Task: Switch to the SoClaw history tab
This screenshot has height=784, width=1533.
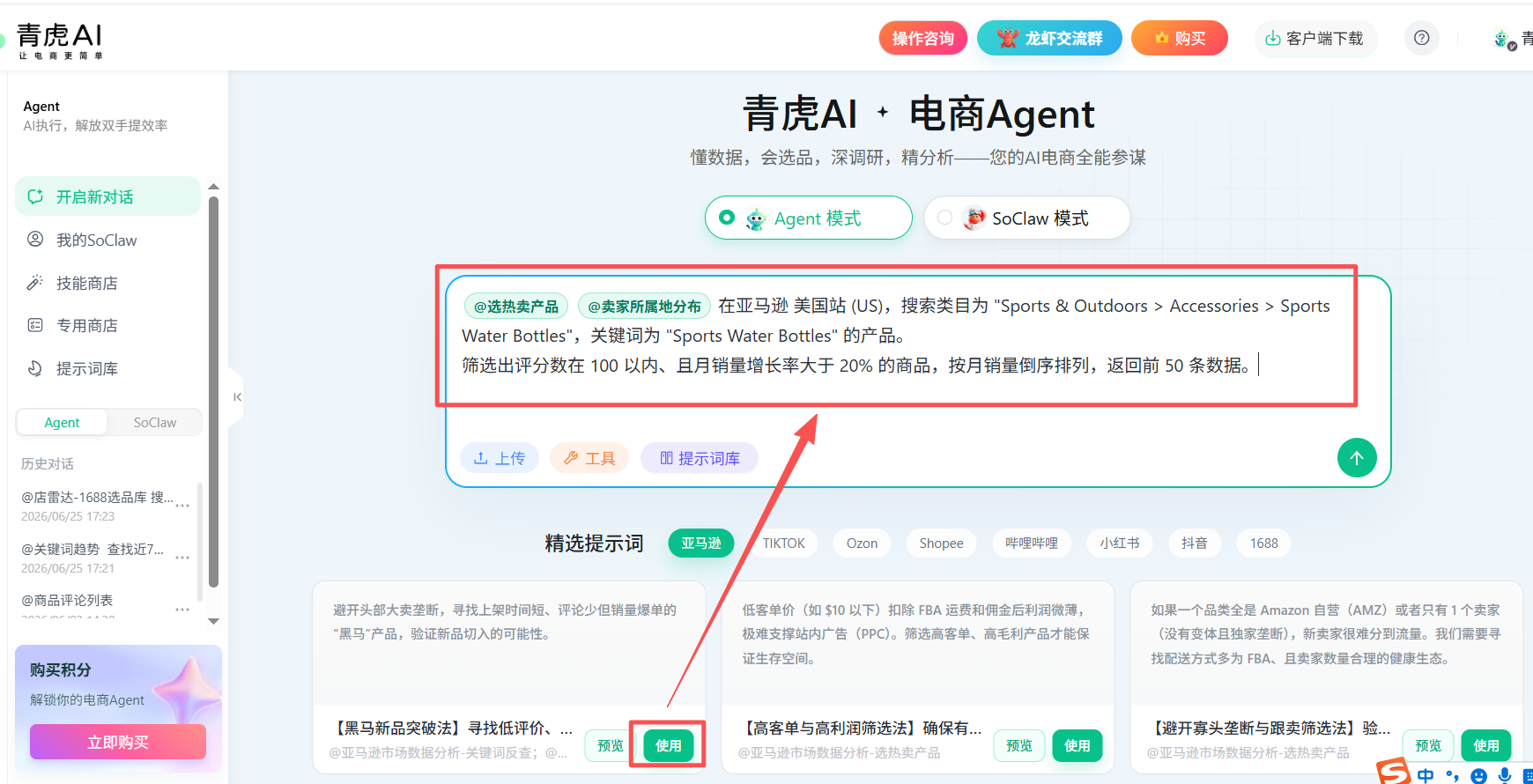Action: click(155, 423)
